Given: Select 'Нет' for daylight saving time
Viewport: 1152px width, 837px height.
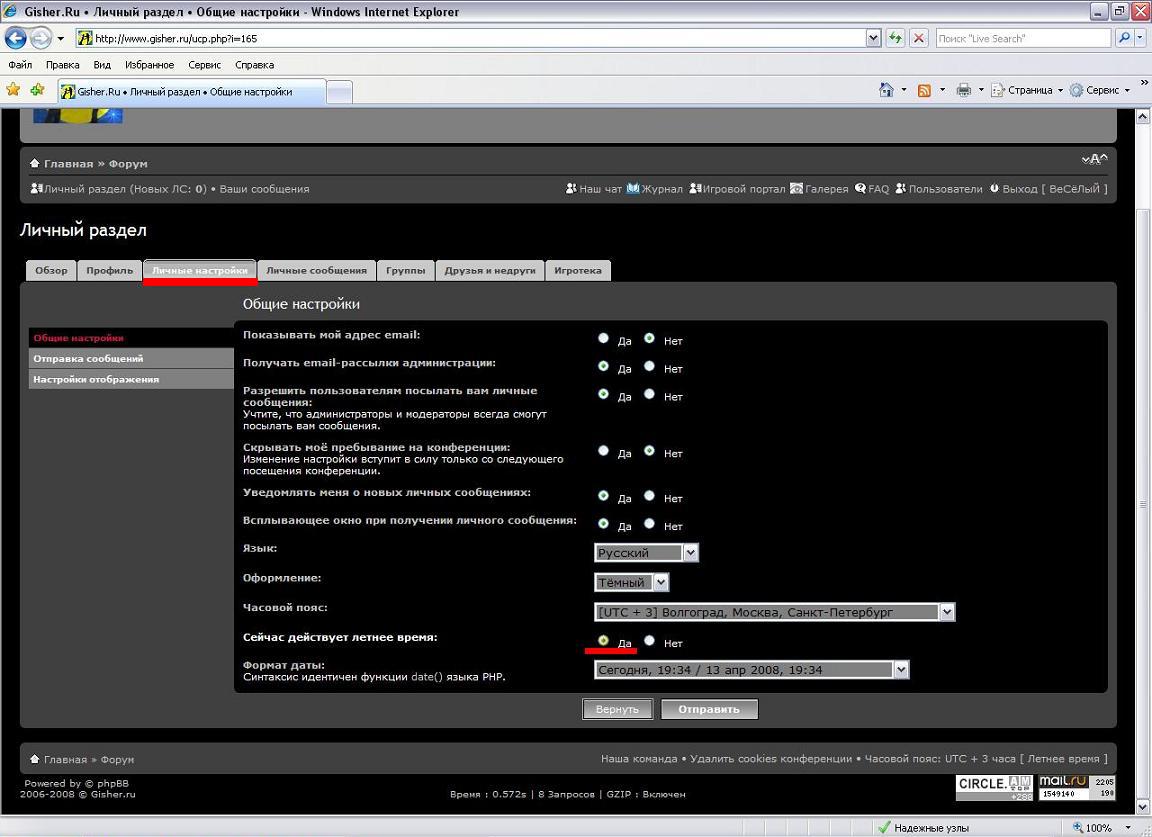Looking at the screenshot, I should [x=650, y=641].
